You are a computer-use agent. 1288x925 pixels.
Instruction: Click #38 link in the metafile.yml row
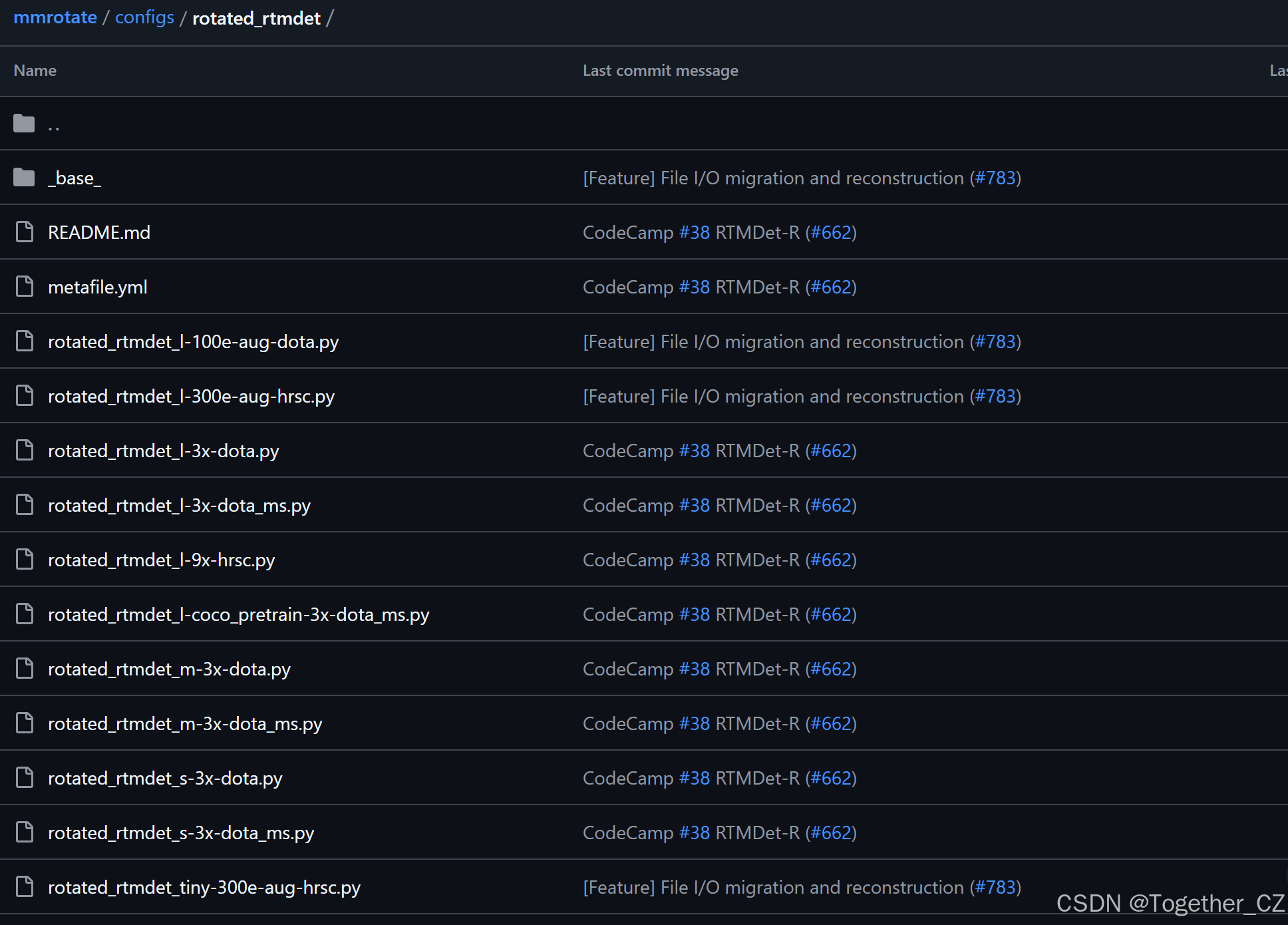(x=695, y=287)
